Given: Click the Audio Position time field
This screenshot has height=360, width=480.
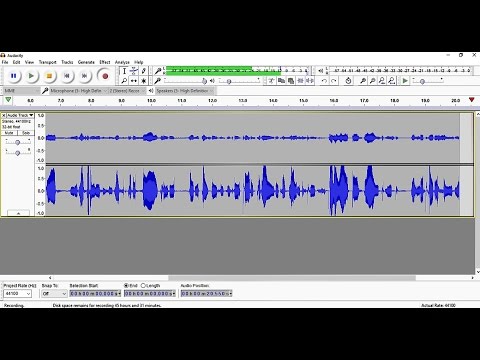Looking at the screenshot, I should 206,294.
